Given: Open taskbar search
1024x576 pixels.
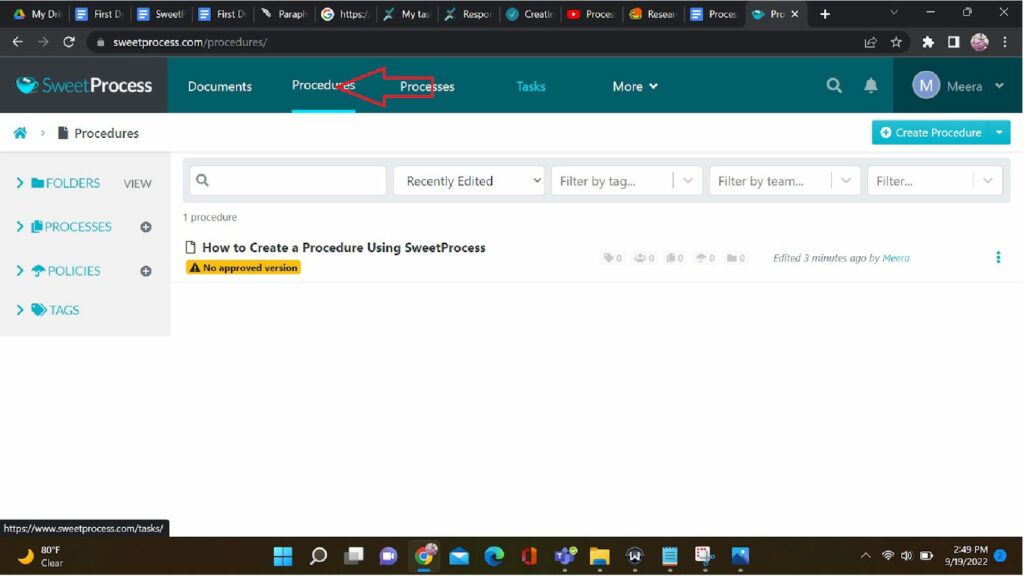Looking at the screenshot, I should click(x=318, y=556).
